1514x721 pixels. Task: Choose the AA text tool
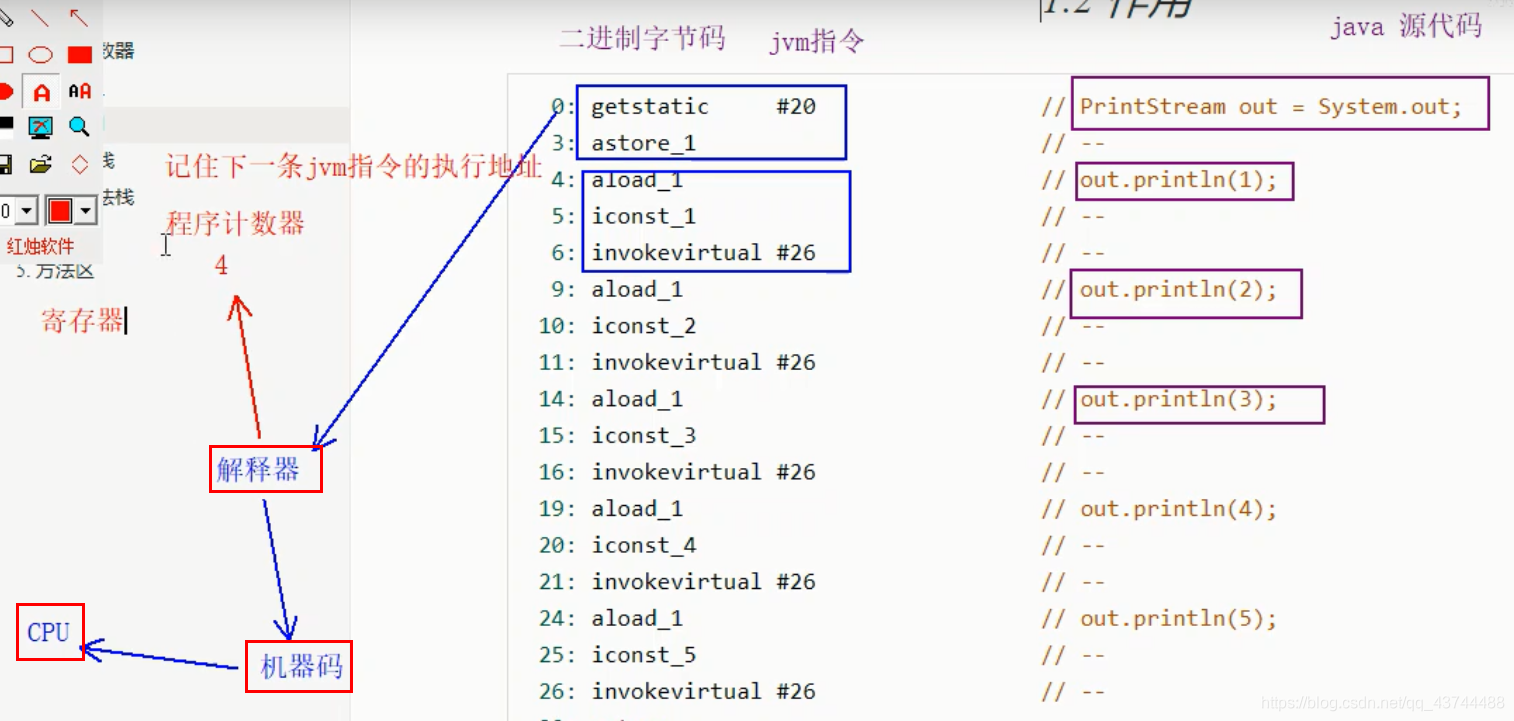pos(80,92)
